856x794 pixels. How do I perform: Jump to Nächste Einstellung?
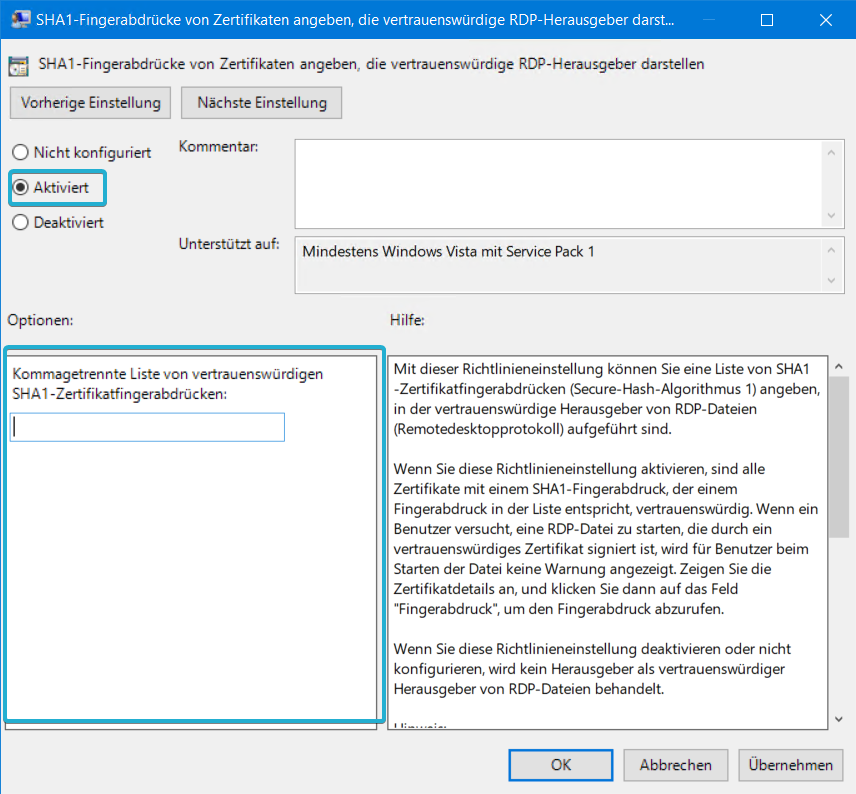tap(262, 102)
